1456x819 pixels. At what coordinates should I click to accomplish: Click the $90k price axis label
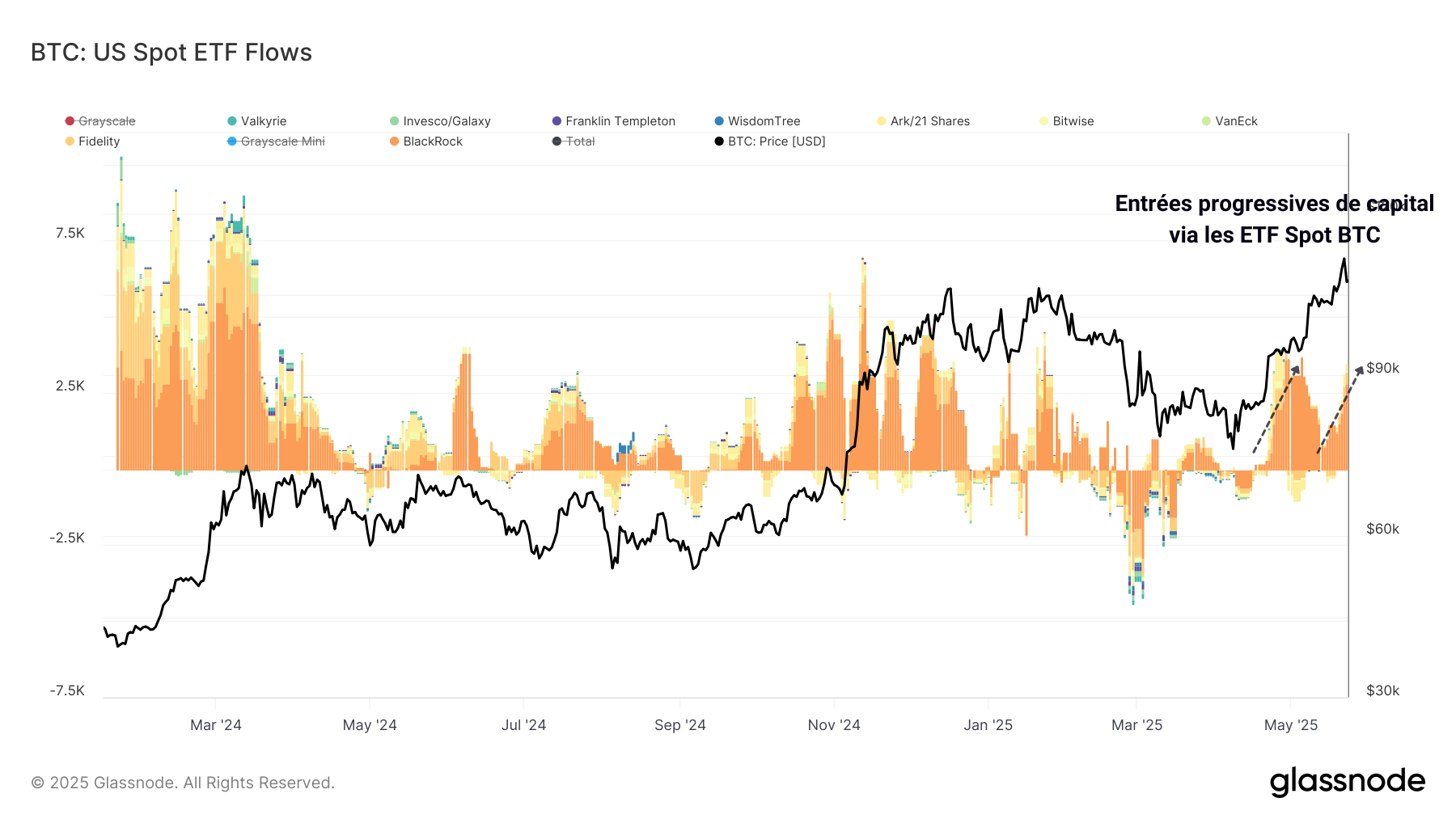(x=1384, y=367)
